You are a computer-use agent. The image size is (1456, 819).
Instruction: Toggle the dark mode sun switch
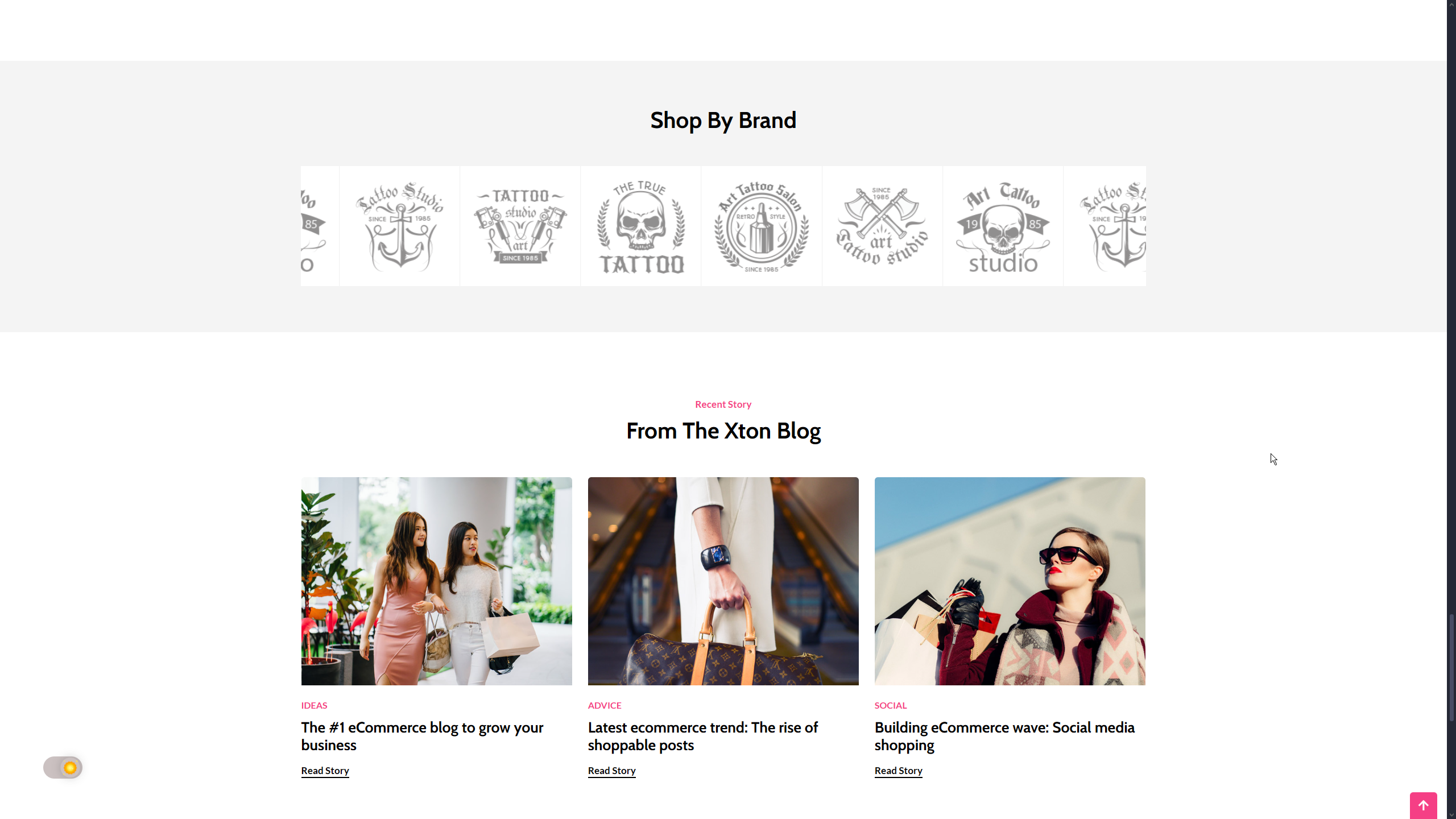tap(63, 768)
